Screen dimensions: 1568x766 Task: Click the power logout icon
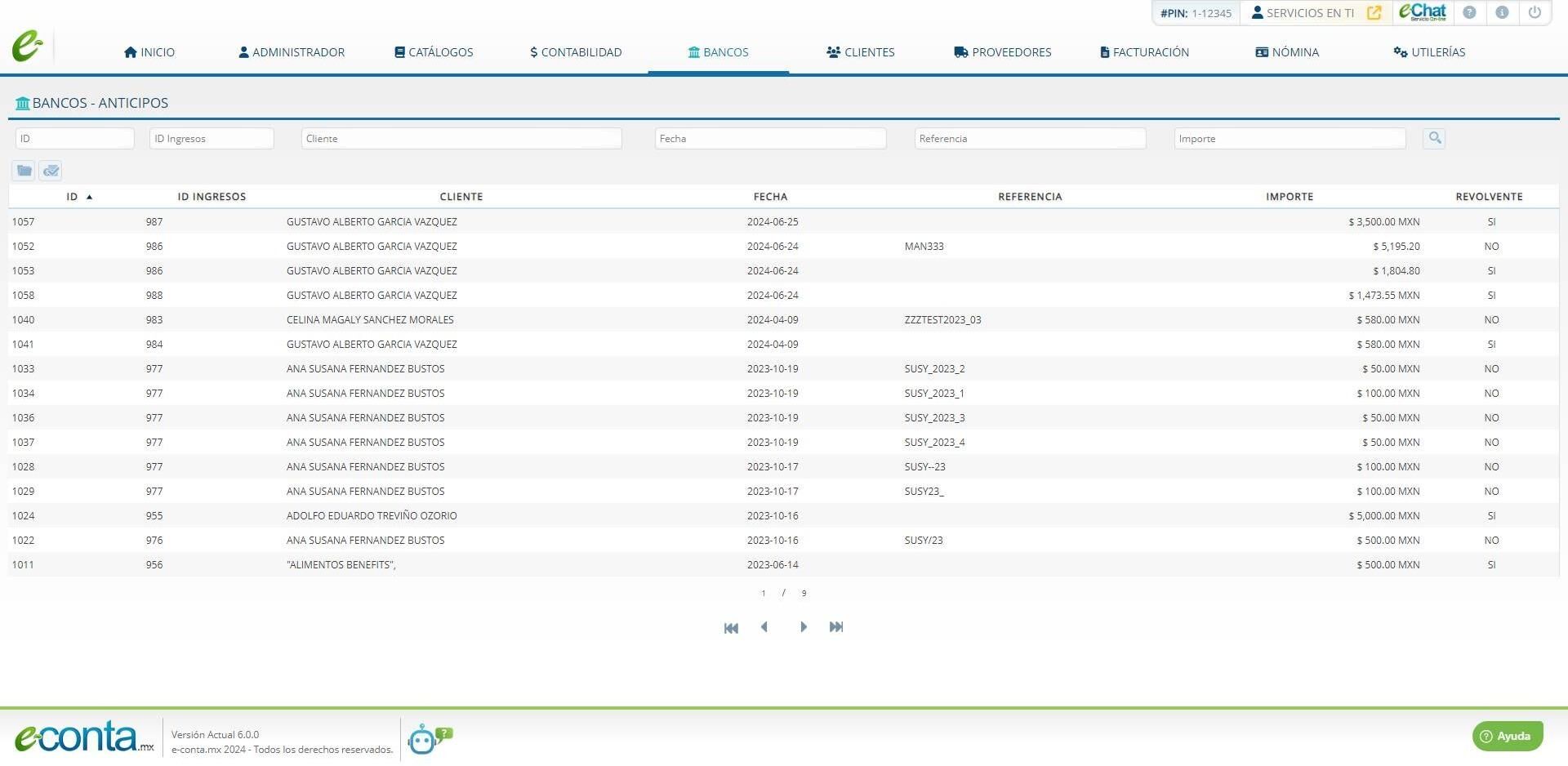point(1535,12)
